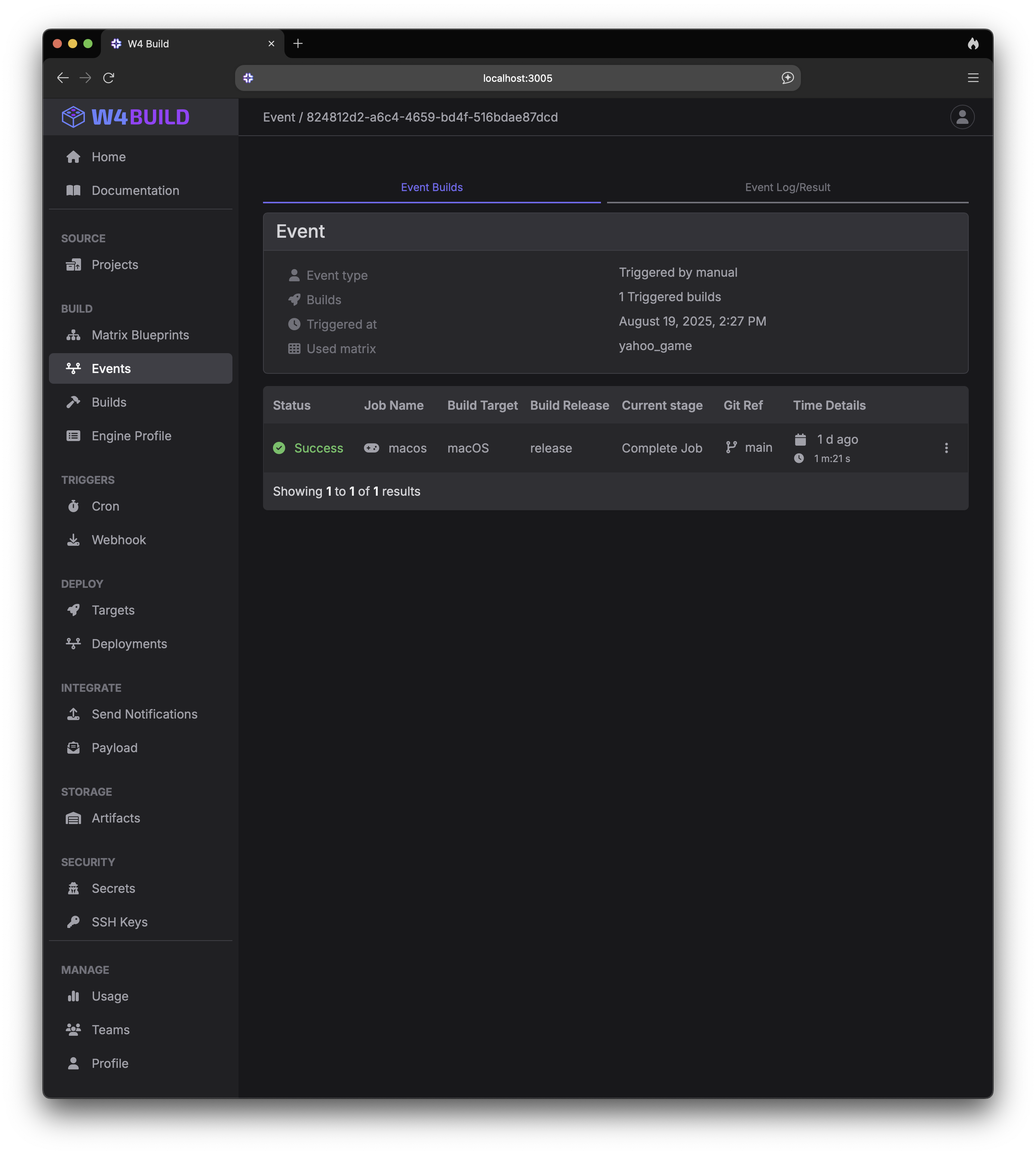Click the Engine Profile icon
This screenshot has height=1155, width=1036.
point(73,435)
